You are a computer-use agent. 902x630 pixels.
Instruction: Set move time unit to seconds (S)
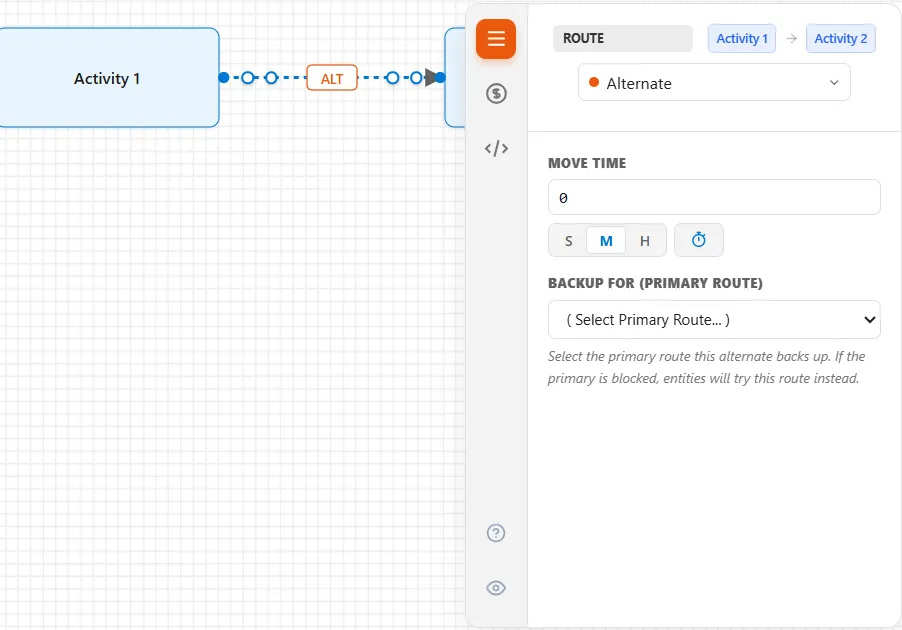[568, 240]
